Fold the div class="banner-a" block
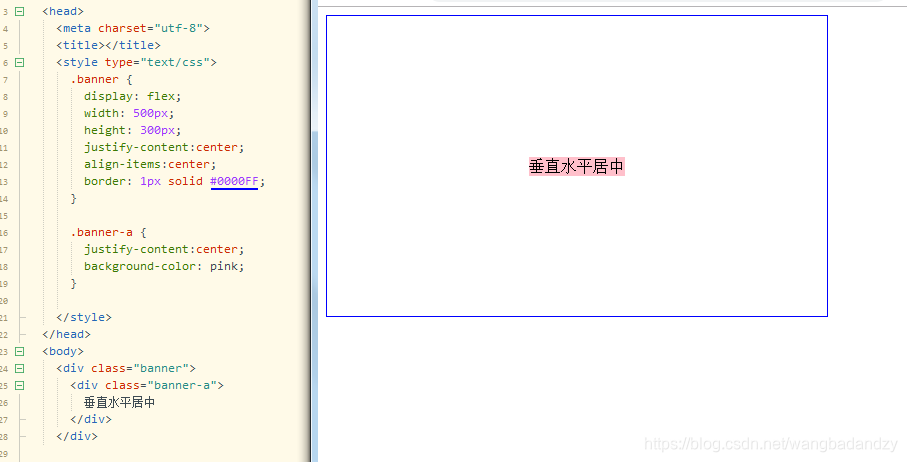This screenshot has width=907, height=462. (x=20, y=385)
